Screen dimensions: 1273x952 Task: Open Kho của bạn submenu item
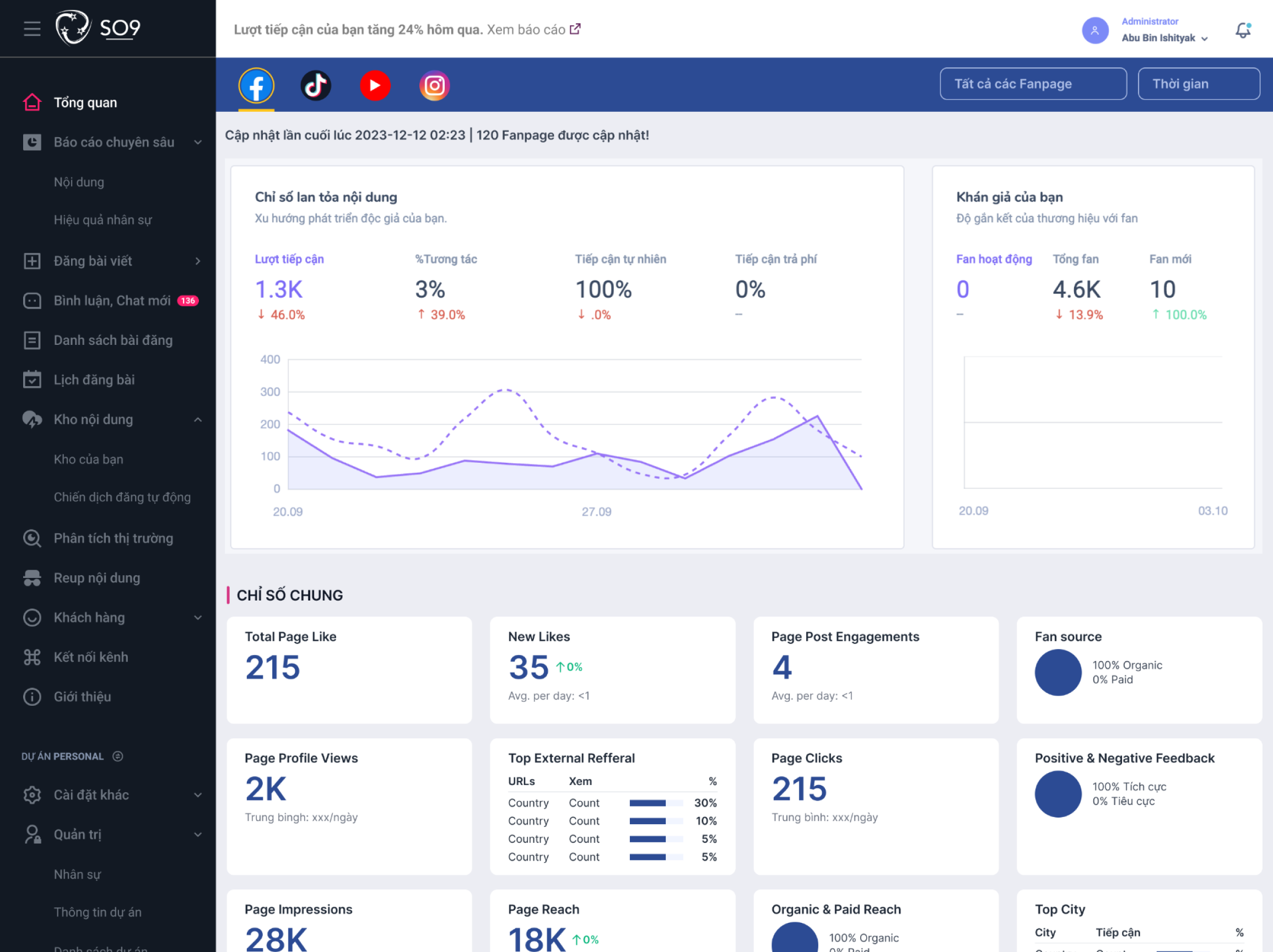click(89, 459)
